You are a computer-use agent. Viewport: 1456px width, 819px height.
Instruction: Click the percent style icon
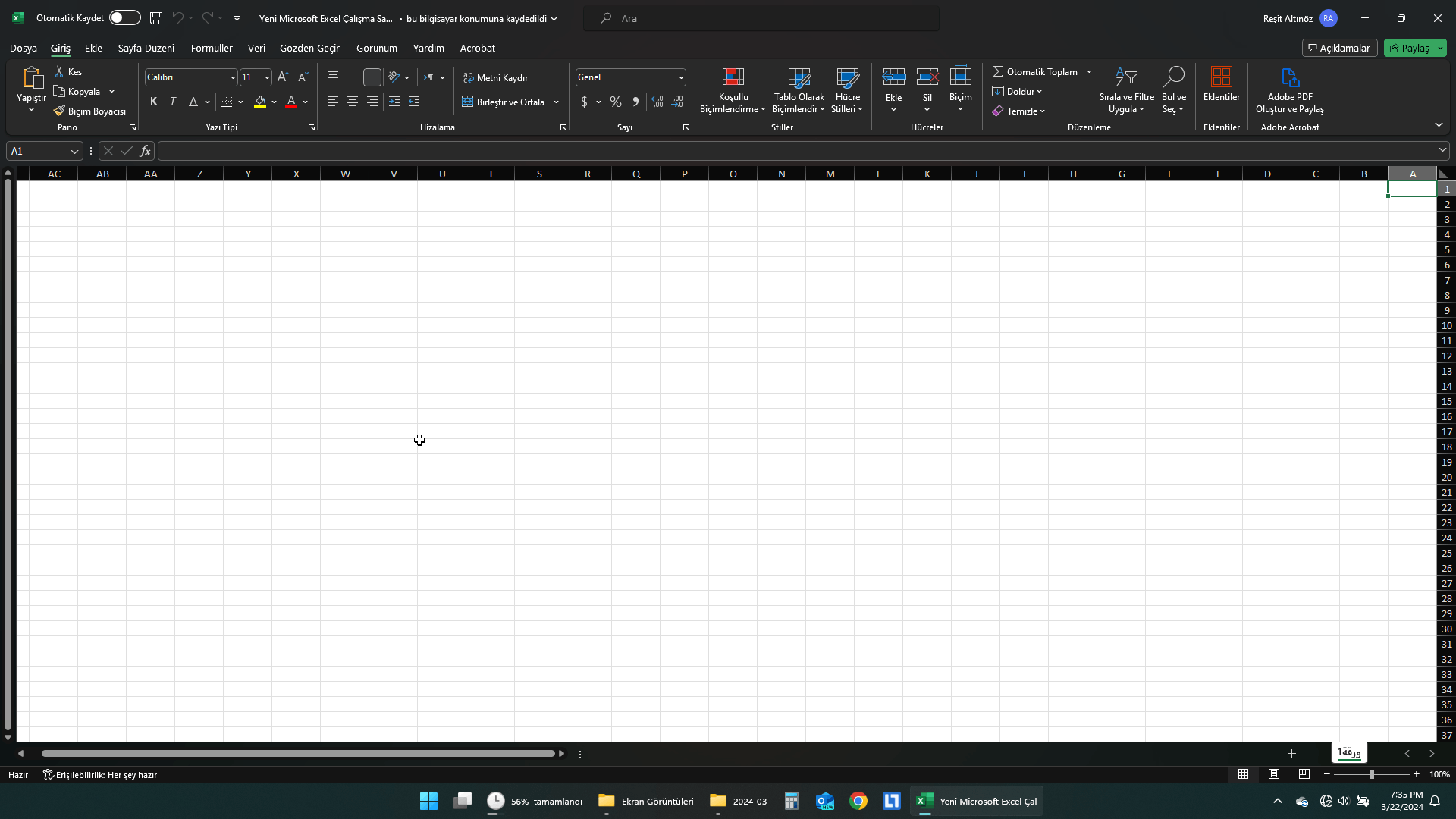pyautogui.click(x=616, y=102)
